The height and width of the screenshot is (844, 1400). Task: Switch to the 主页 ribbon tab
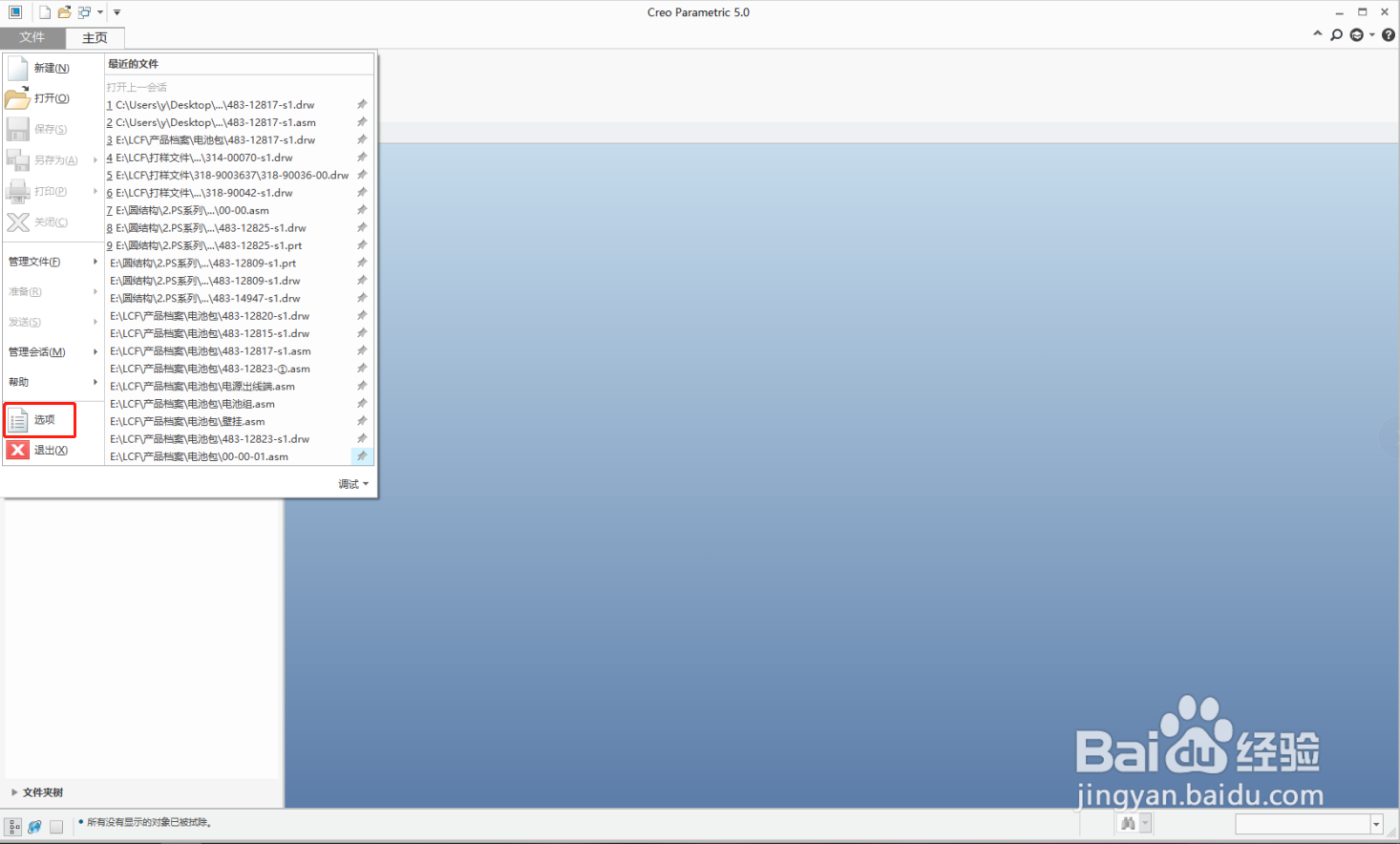coord(95,38)
